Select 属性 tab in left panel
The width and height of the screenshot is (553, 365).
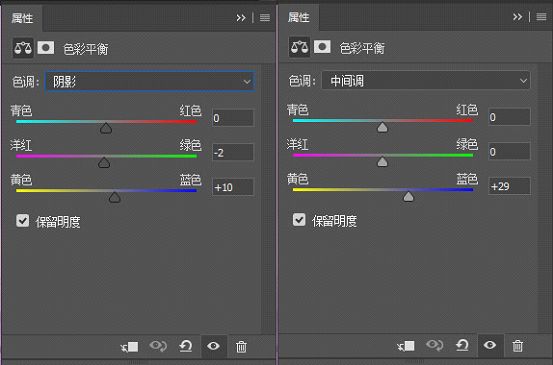[x=22, y=18]
